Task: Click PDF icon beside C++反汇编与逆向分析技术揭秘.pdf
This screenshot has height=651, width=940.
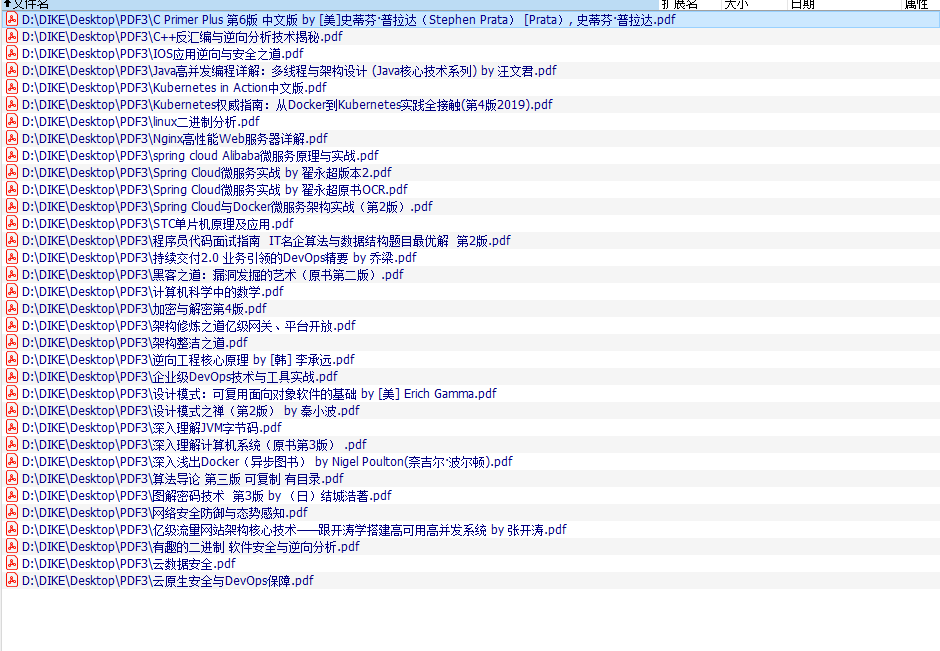Action: [x=11, y=36]
